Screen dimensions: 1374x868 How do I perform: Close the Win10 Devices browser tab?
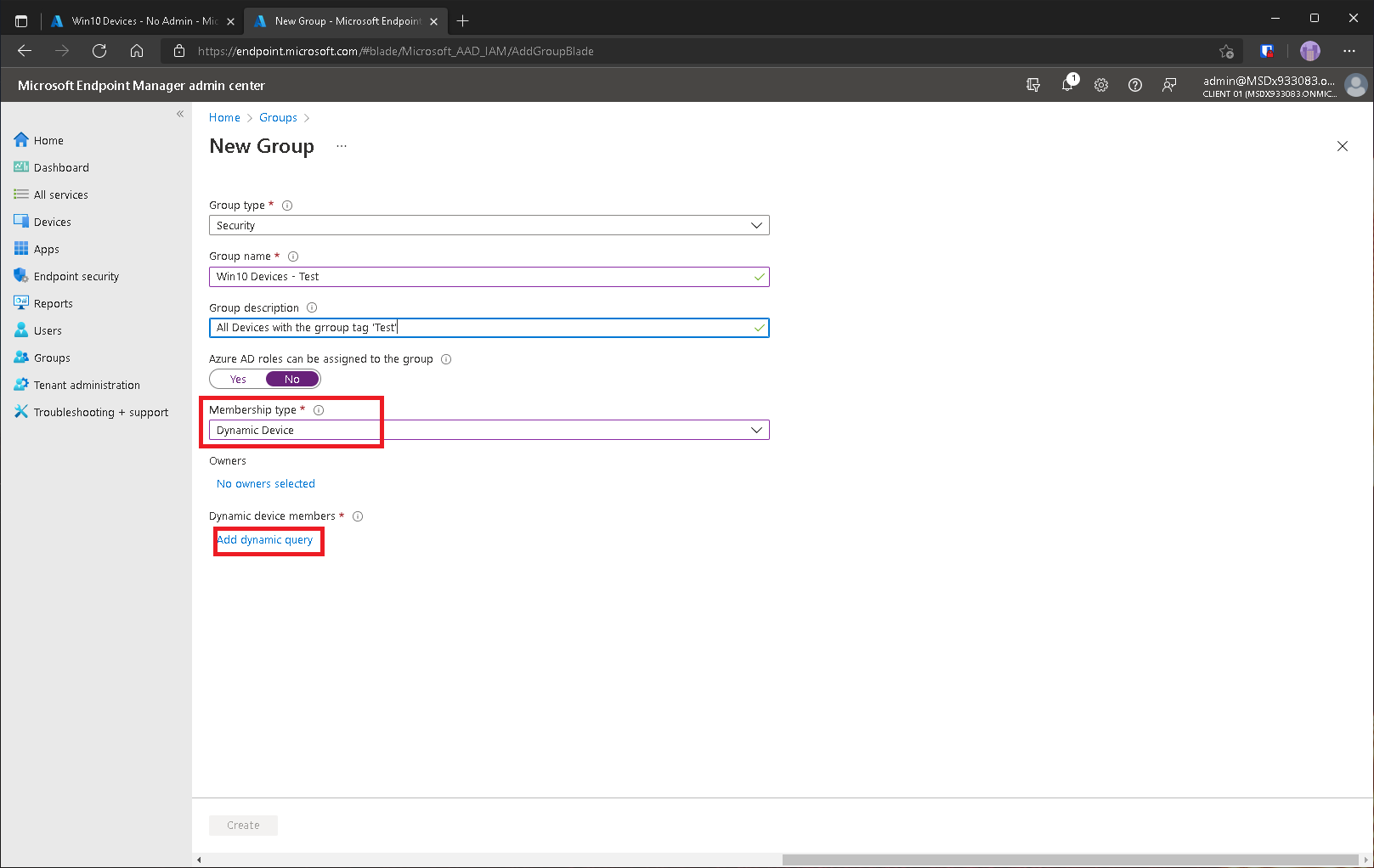pos(230,21)
